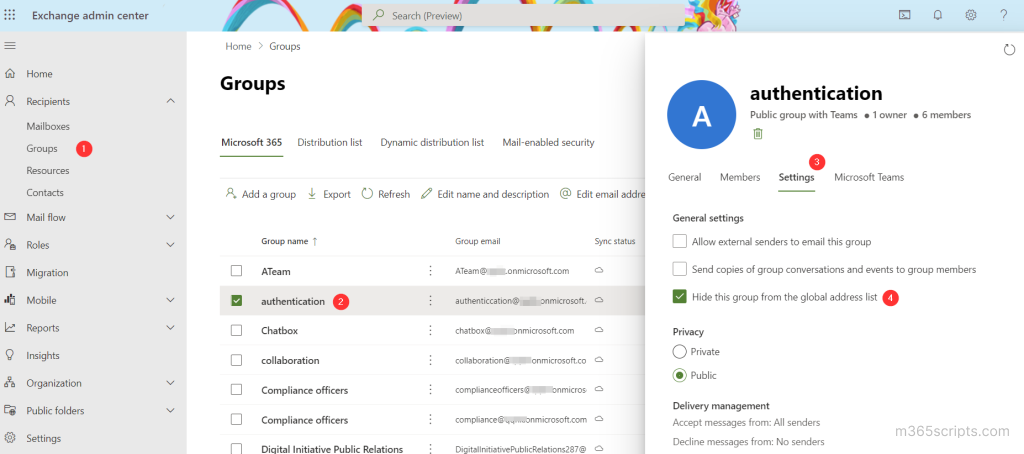Open the help question mark

[x=1004, y=15]
